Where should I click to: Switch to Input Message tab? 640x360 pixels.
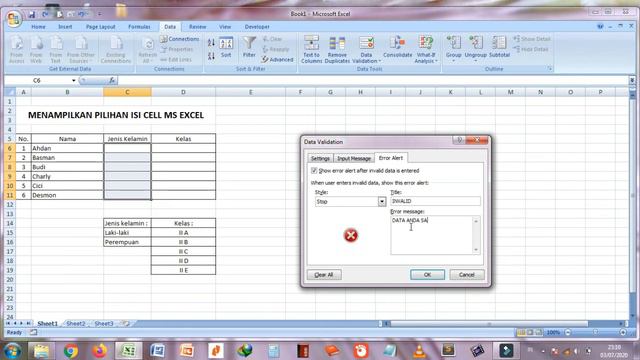coord(354,158)
